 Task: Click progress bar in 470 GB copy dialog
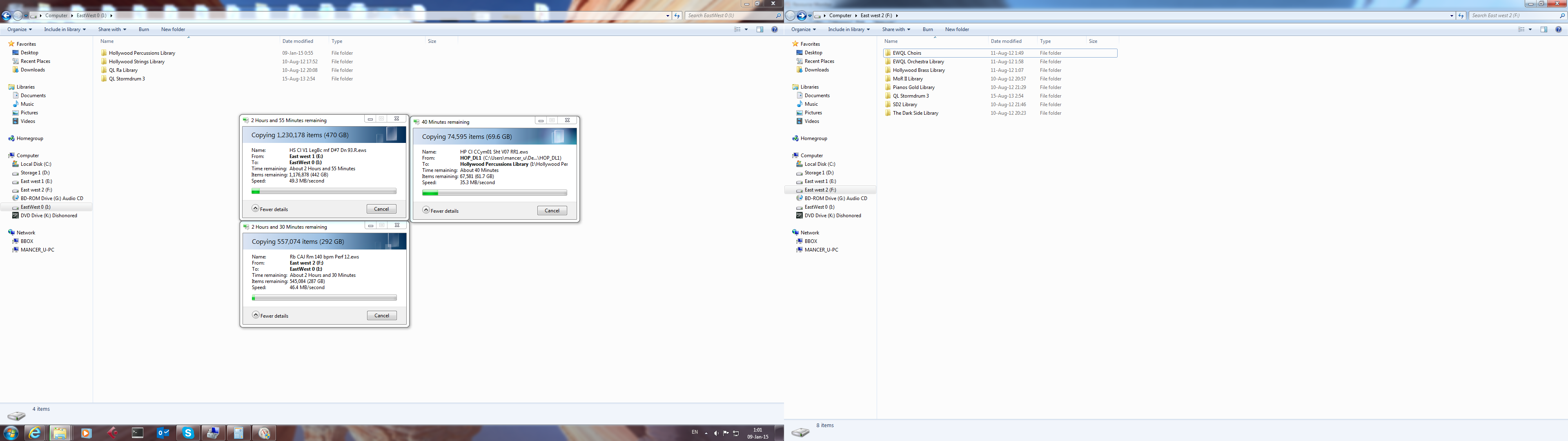(324, 191)
